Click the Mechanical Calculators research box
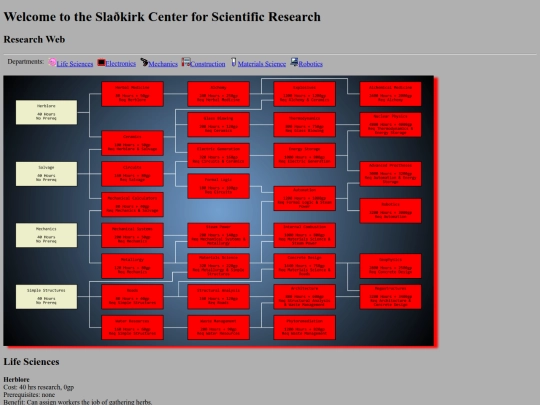This screenshot has height=405, width=540. pyautogui.click(x=133, y=205)
